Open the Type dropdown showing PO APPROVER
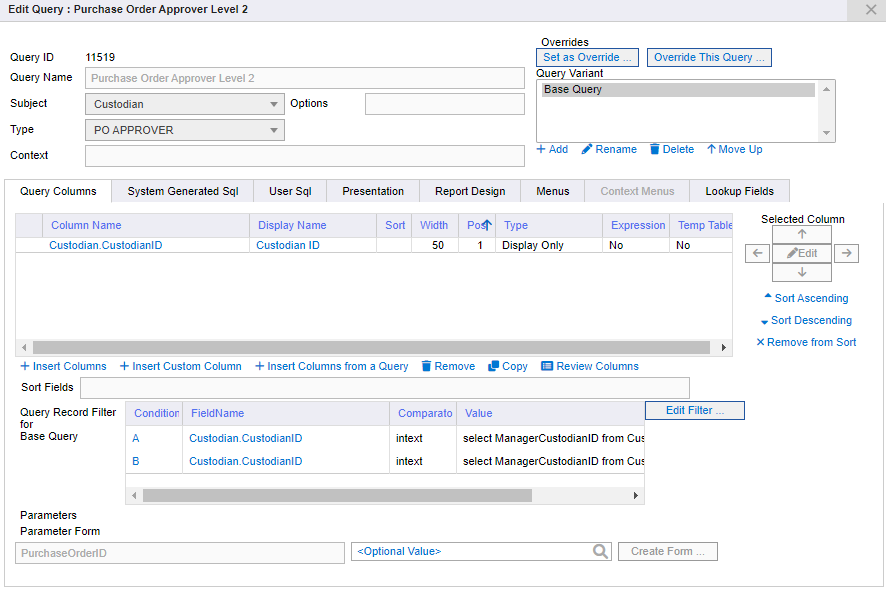The height and width of the screenshot is (592, 886). [x=272, y=129]
